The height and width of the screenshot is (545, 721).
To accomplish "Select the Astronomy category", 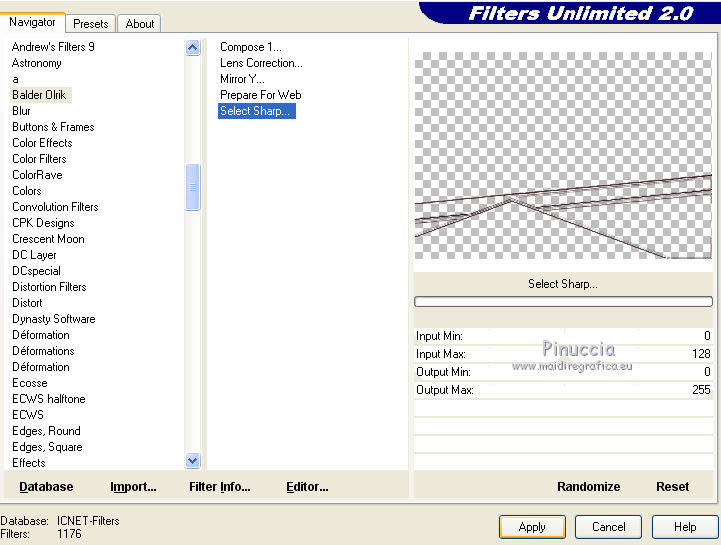I will pyautogui.click(x=36, y=63).
